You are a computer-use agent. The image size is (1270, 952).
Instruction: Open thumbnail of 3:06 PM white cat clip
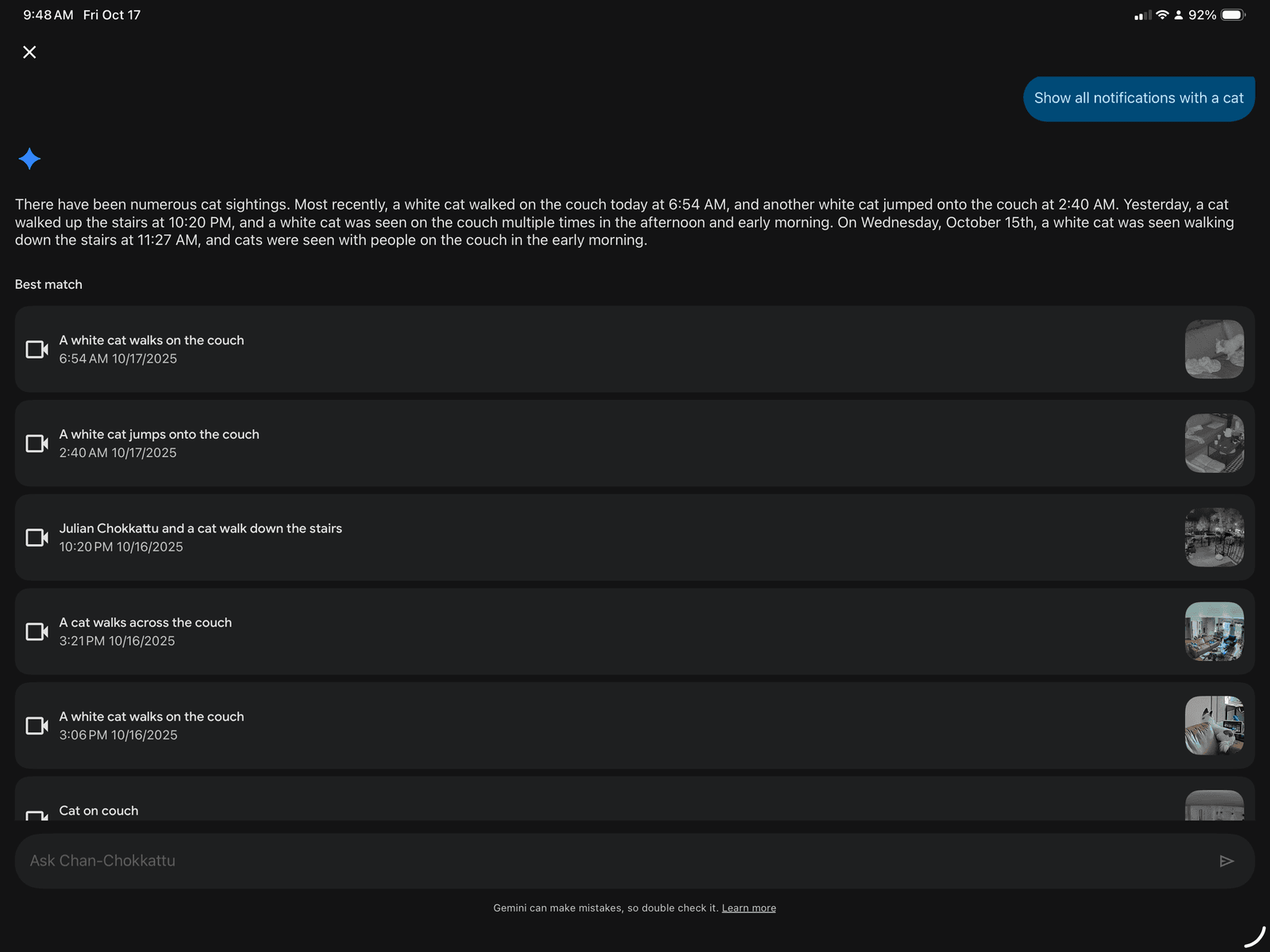[x=1214, y=726]
